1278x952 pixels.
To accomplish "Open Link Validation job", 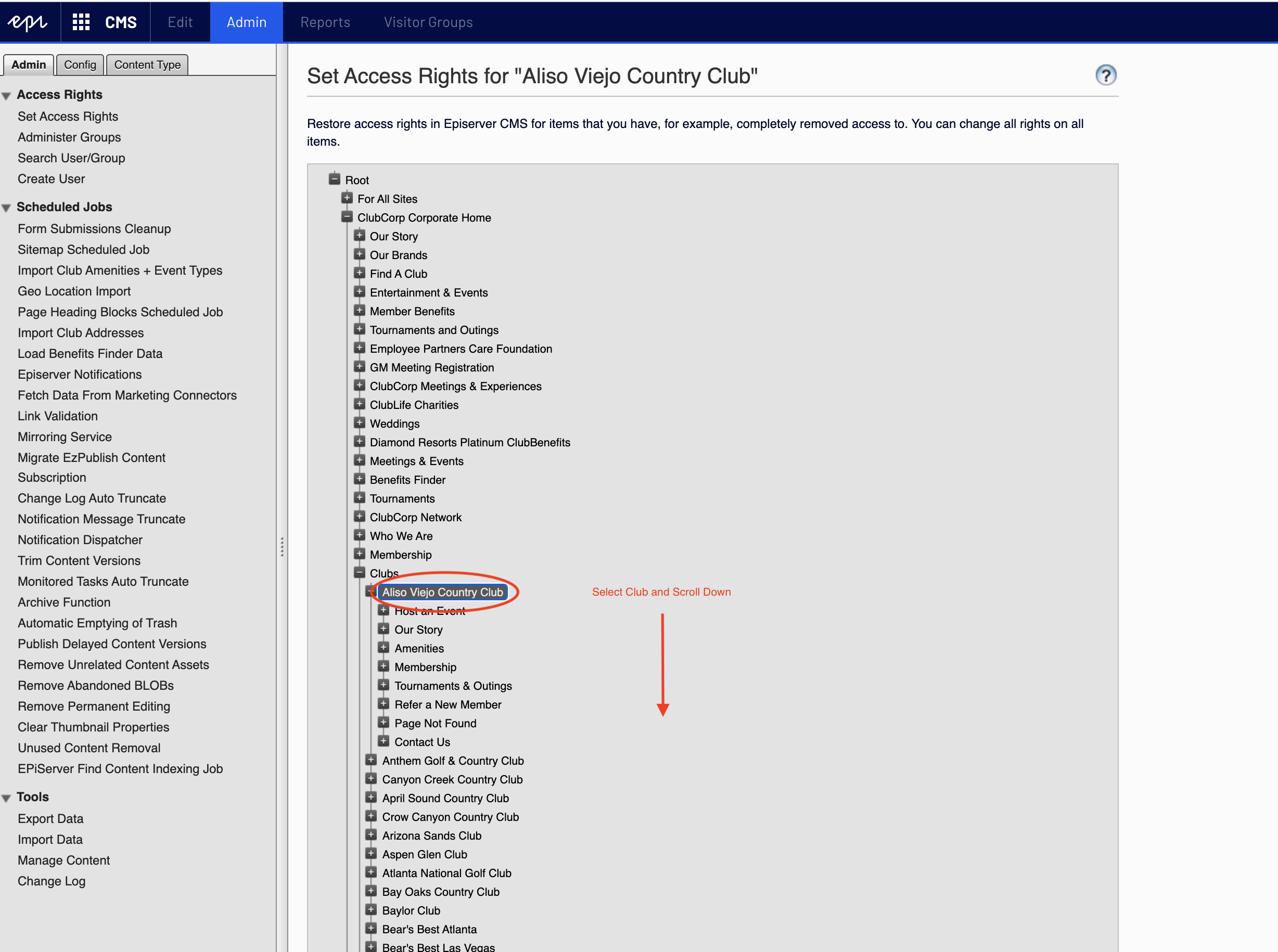I will (58, 416).
